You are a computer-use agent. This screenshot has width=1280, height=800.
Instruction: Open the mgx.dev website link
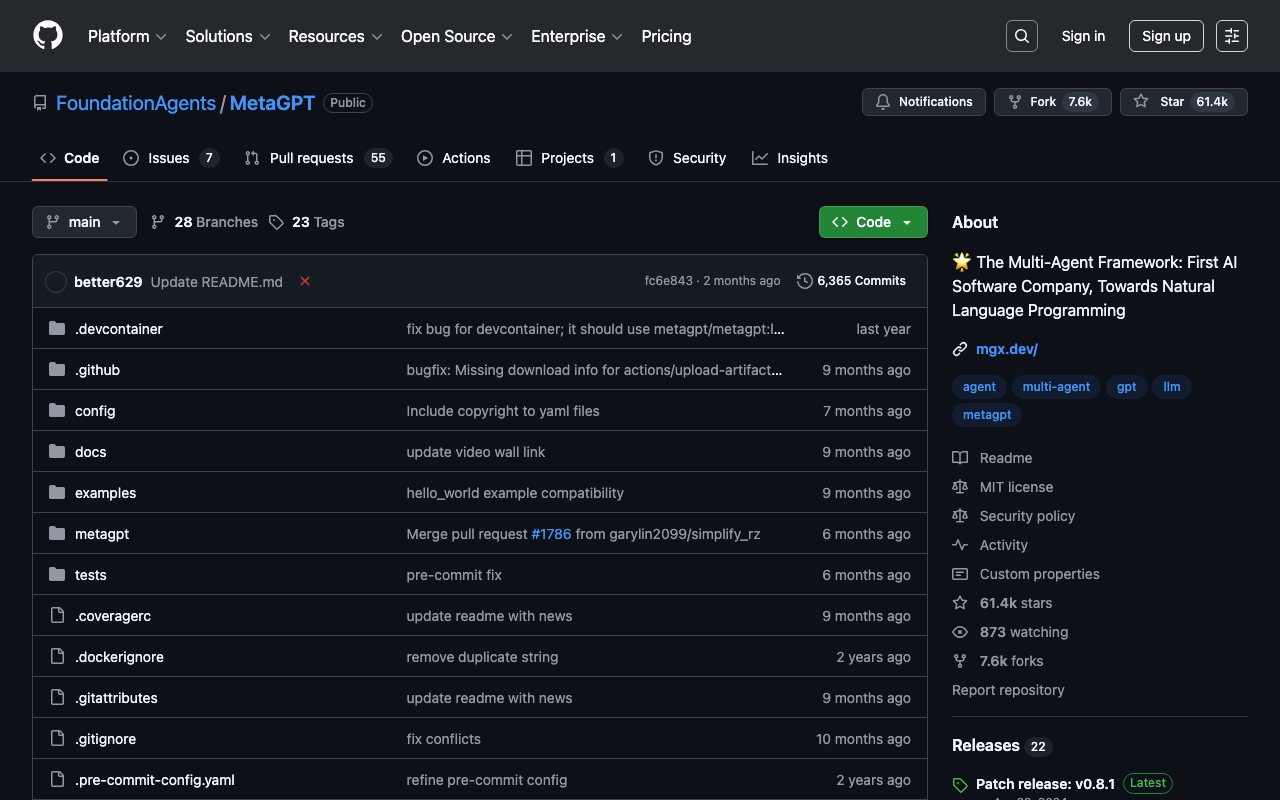click(x=1006, y=349)
